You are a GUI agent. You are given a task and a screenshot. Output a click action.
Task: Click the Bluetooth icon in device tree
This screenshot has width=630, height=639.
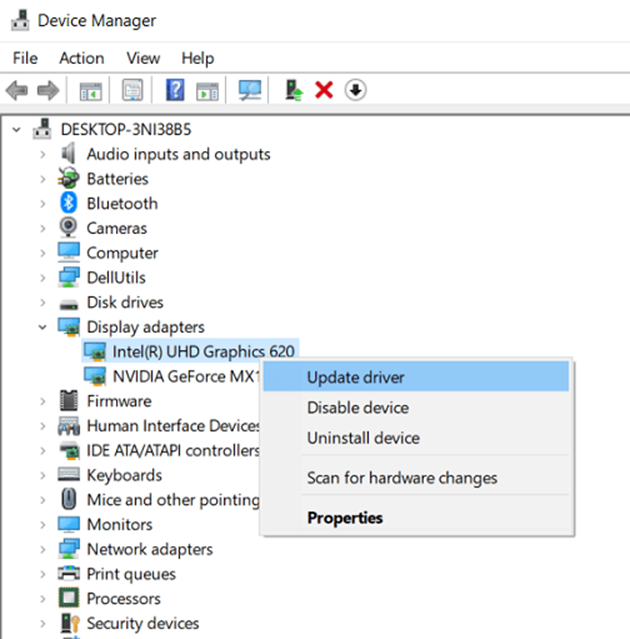(69, 203)
